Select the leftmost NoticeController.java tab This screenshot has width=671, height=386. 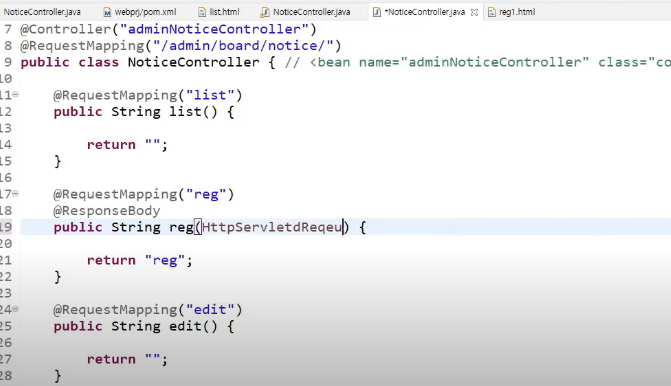[x=42, y=12]
